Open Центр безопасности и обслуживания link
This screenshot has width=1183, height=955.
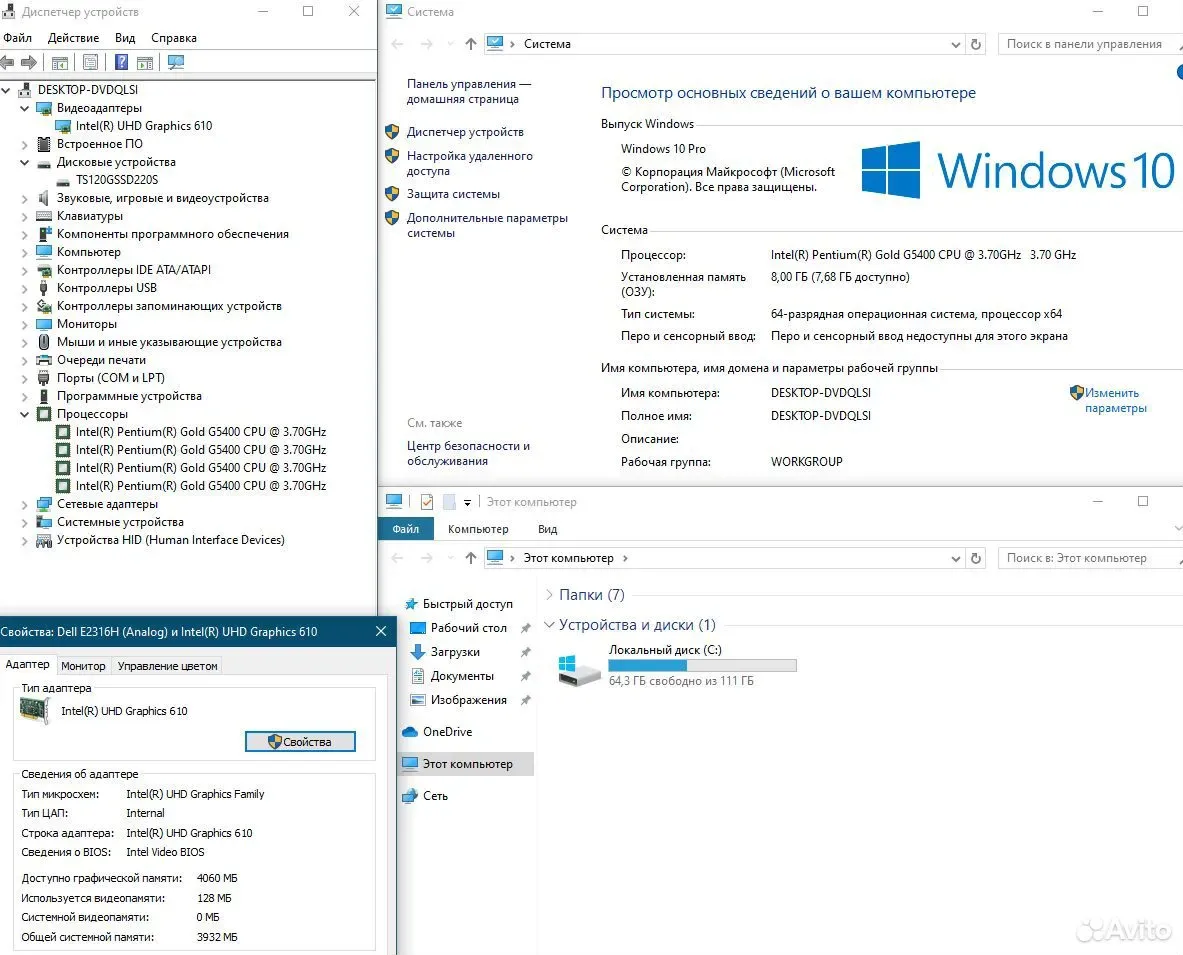click(x=468, y=453)
